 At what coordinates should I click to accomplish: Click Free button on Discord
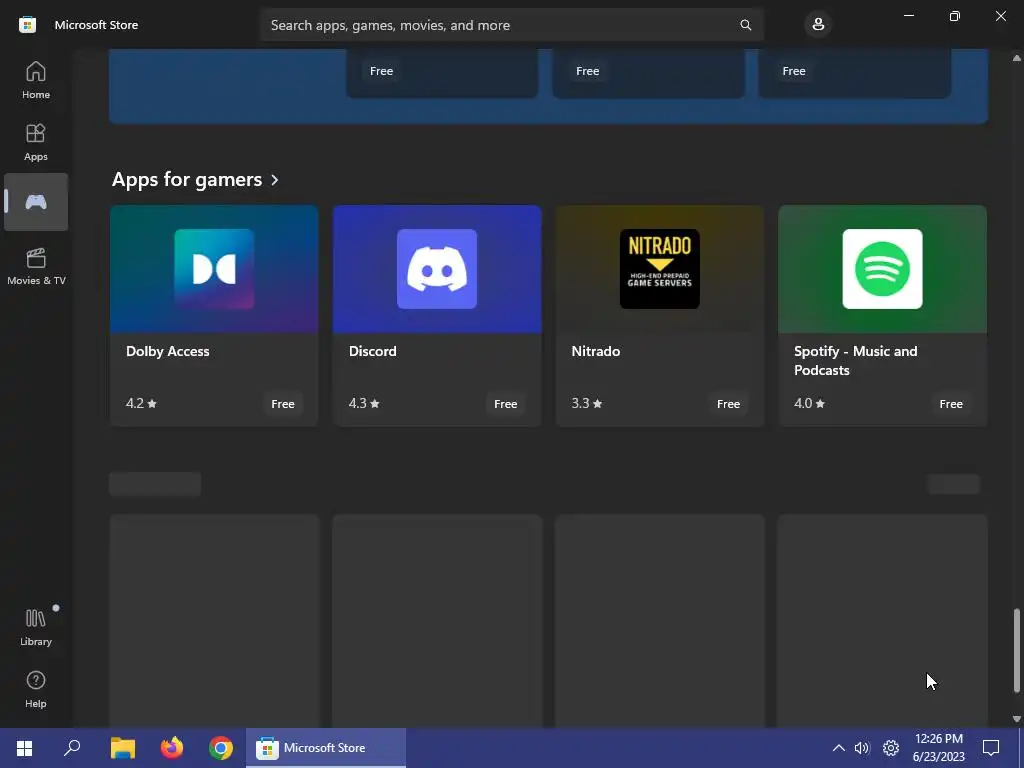pyautogui.click(x=505, y=404)
